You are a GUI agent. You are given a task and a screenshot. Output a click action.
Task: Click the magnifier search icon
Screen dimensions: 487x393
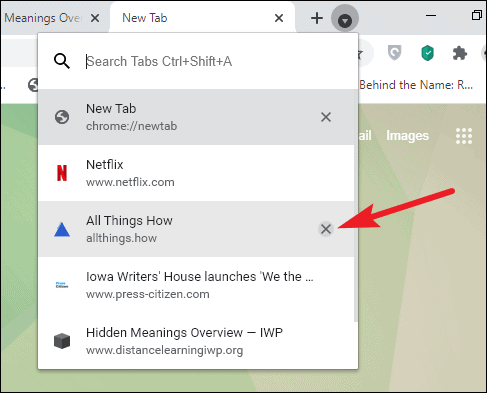(62, 61)
